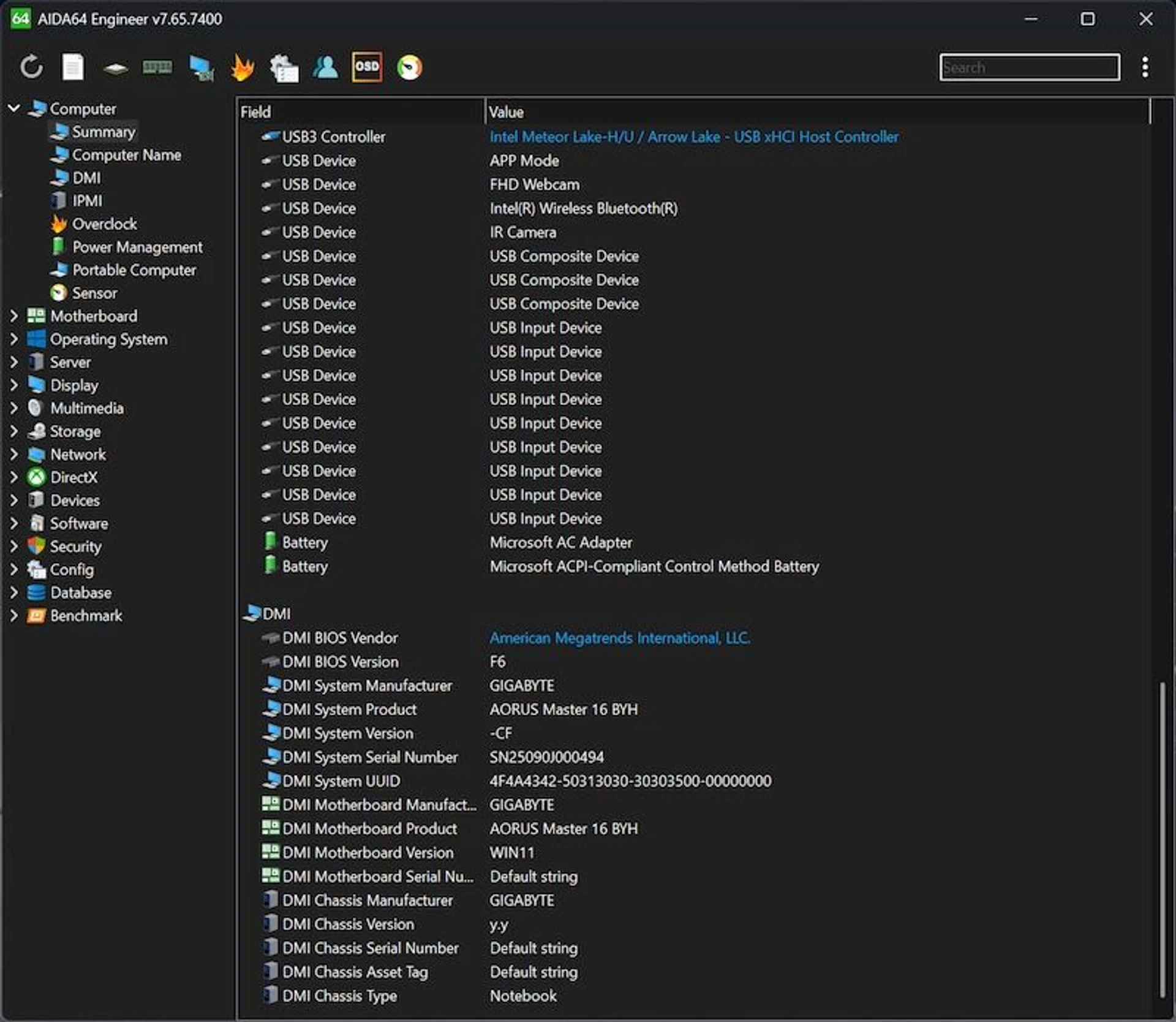Select the Config tree item
Viewport: 1176px width, 1022px height.
pos(61,570)
